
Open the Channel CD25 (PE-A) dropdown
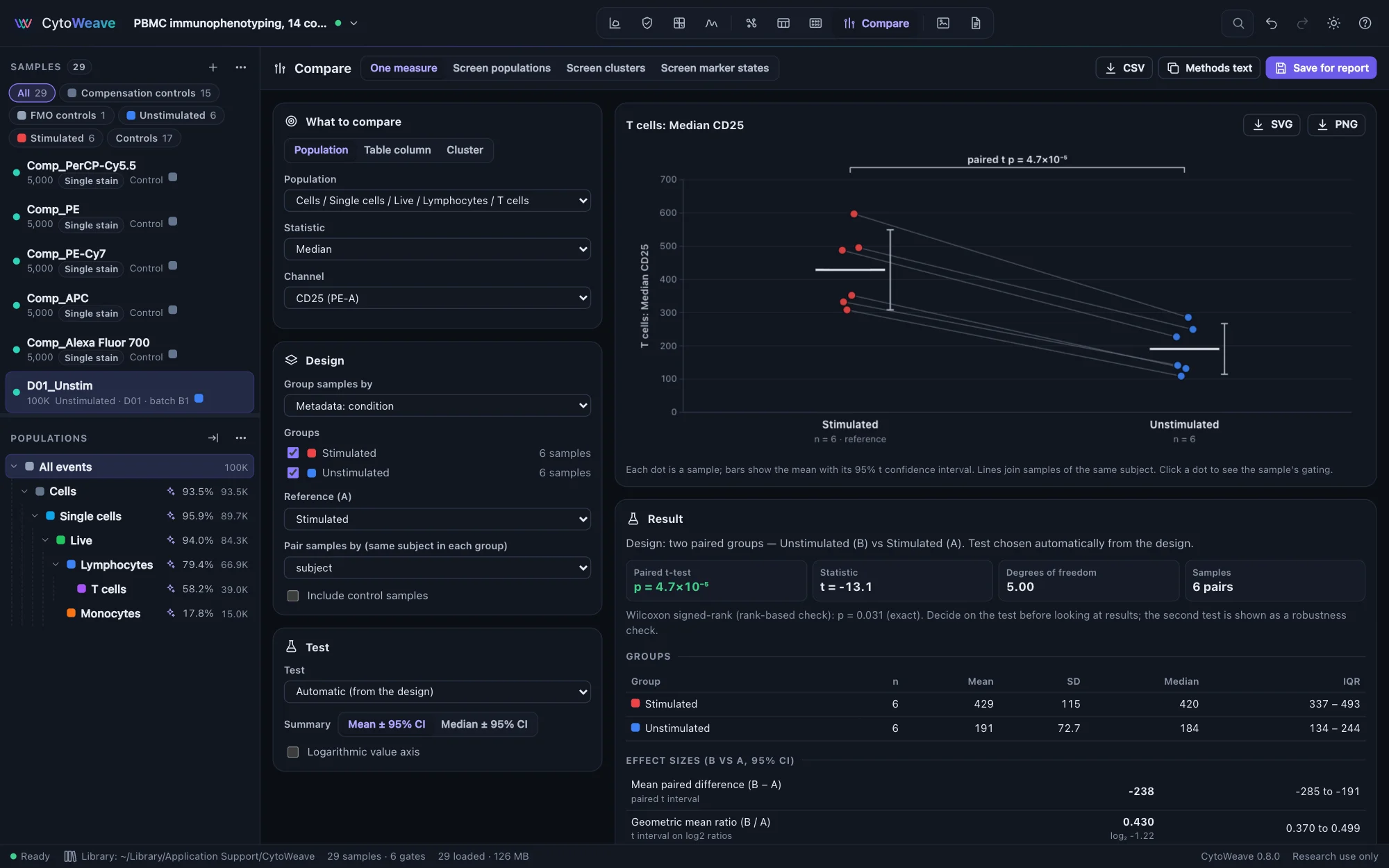(438, 298)
